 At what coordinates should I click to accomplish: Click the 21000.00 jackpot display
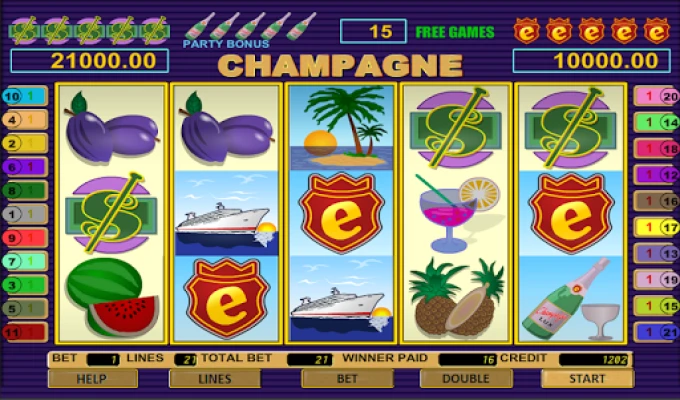coord(90,61)
